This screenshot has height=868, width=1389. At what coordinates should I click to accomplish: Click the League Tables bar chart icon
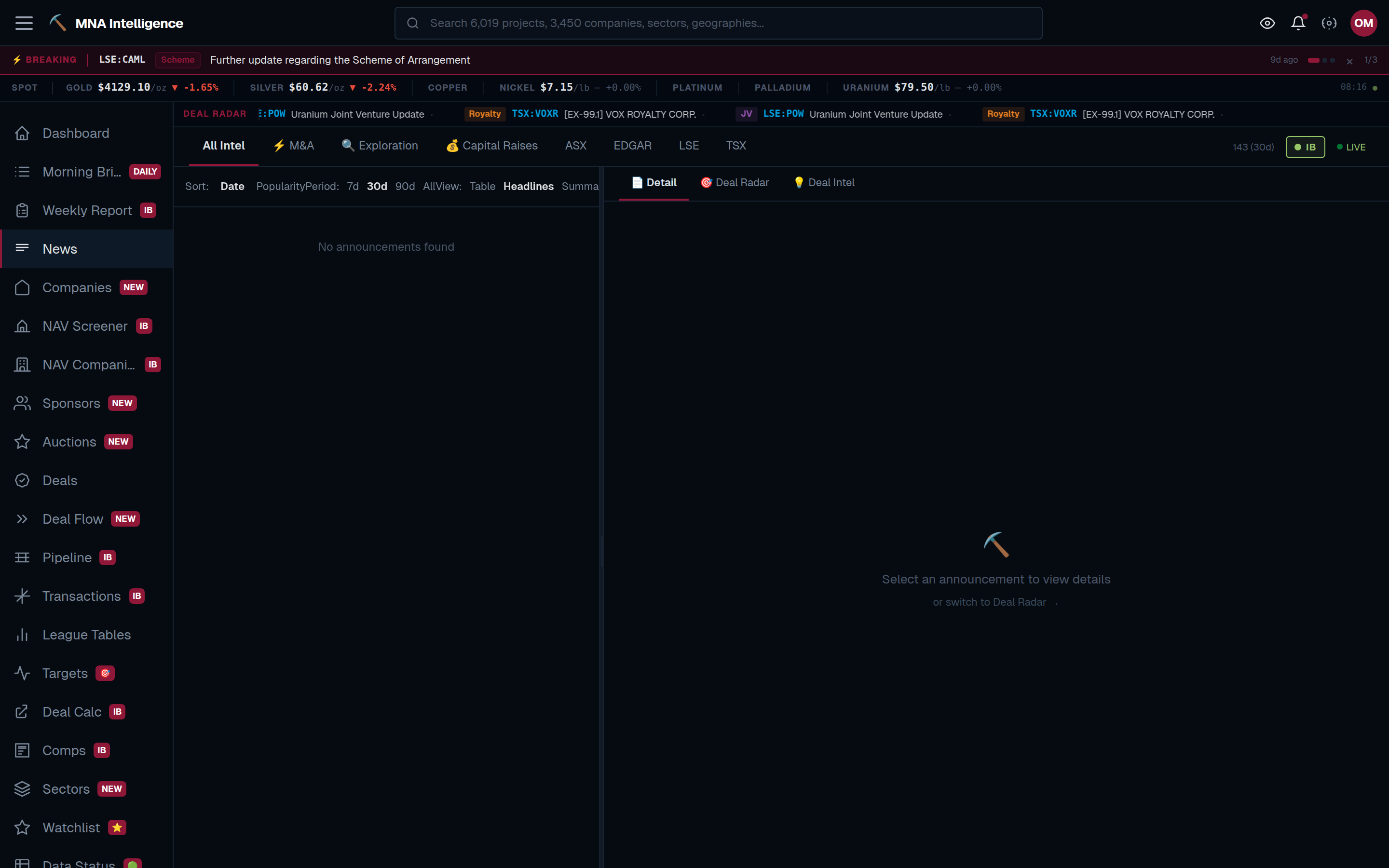click(22, 634)
